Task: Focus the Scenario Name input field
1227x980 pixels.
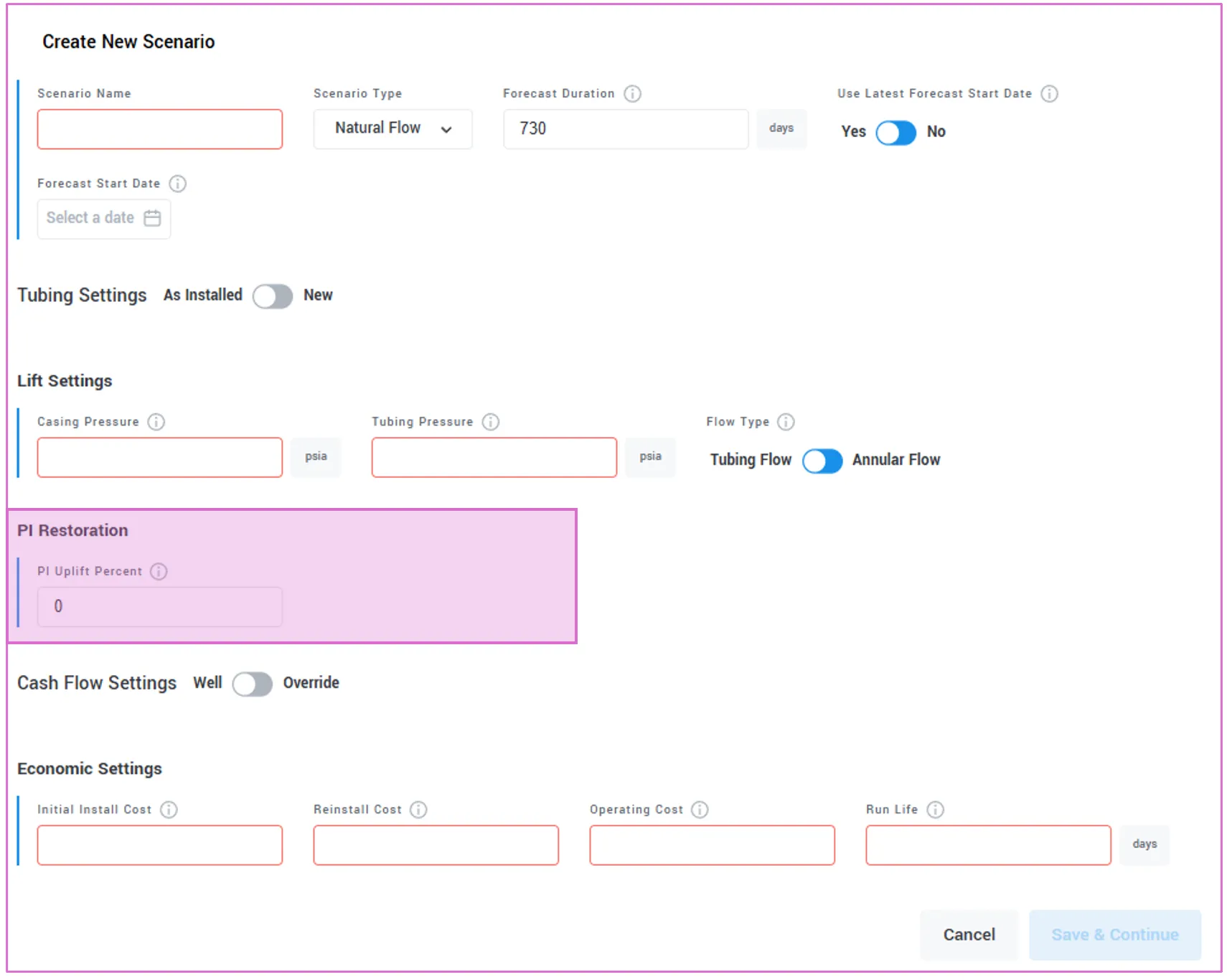Action: [x=160, y=129]
